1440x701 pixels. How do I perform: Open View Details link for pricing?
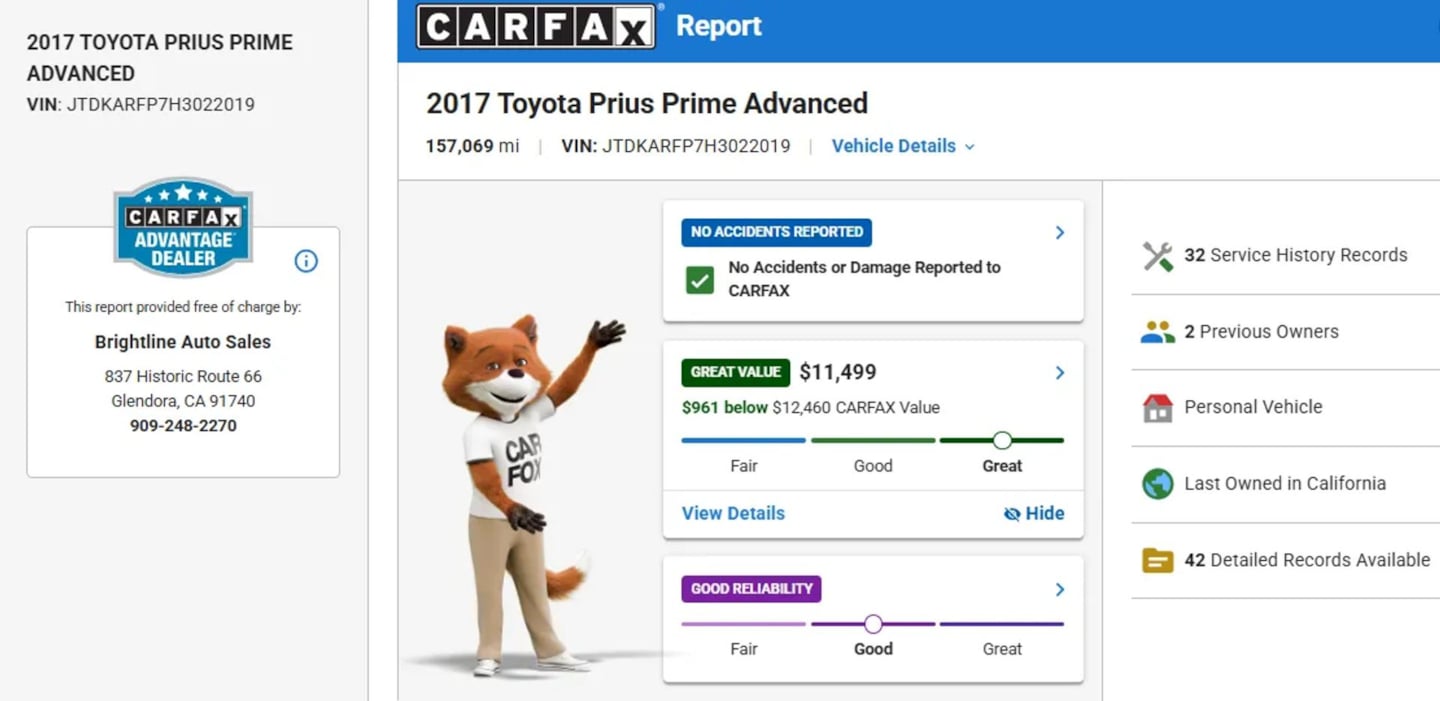coord(733,513)
